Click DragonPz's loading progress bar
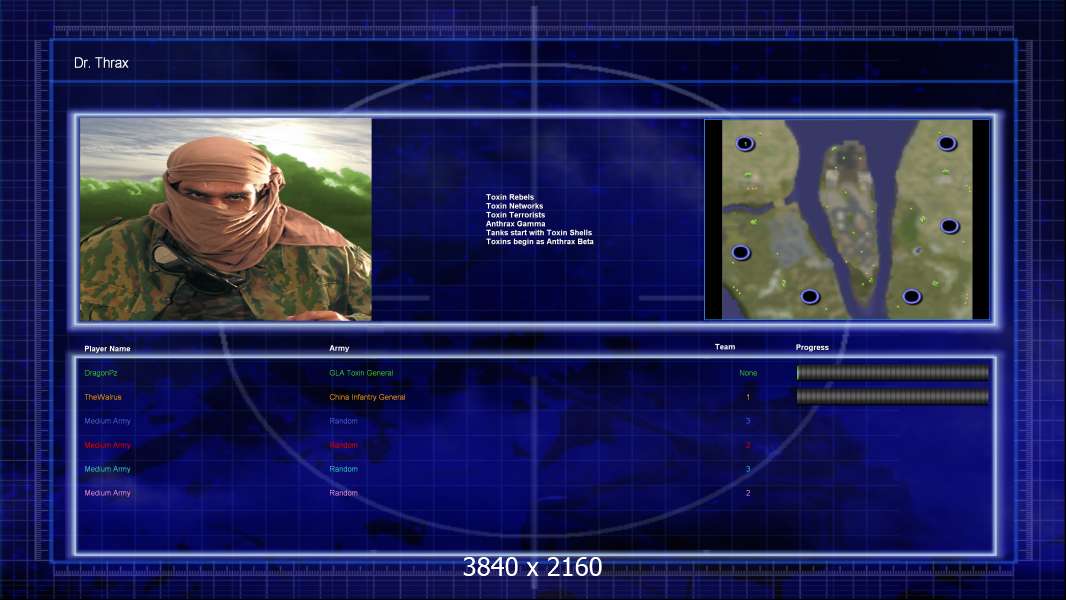This screenshot has height=600, width=1066. click(893, 372)
